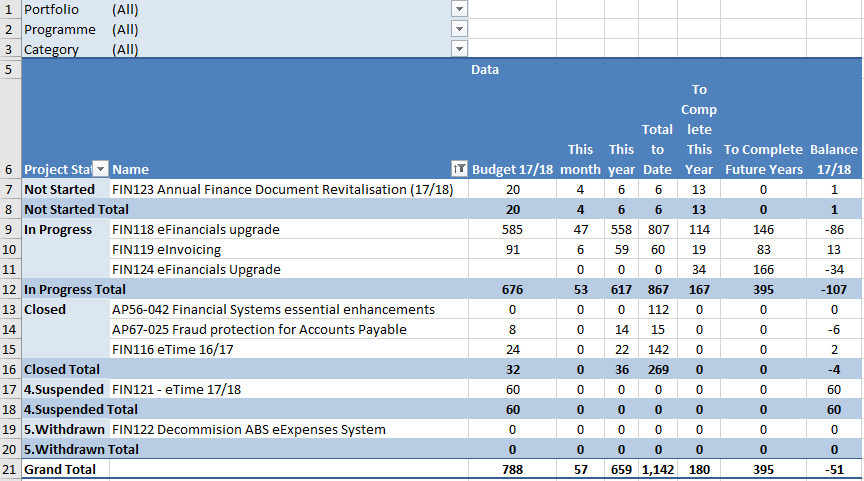Click the 676 In Progress Total budget

(x=512, y=289)
